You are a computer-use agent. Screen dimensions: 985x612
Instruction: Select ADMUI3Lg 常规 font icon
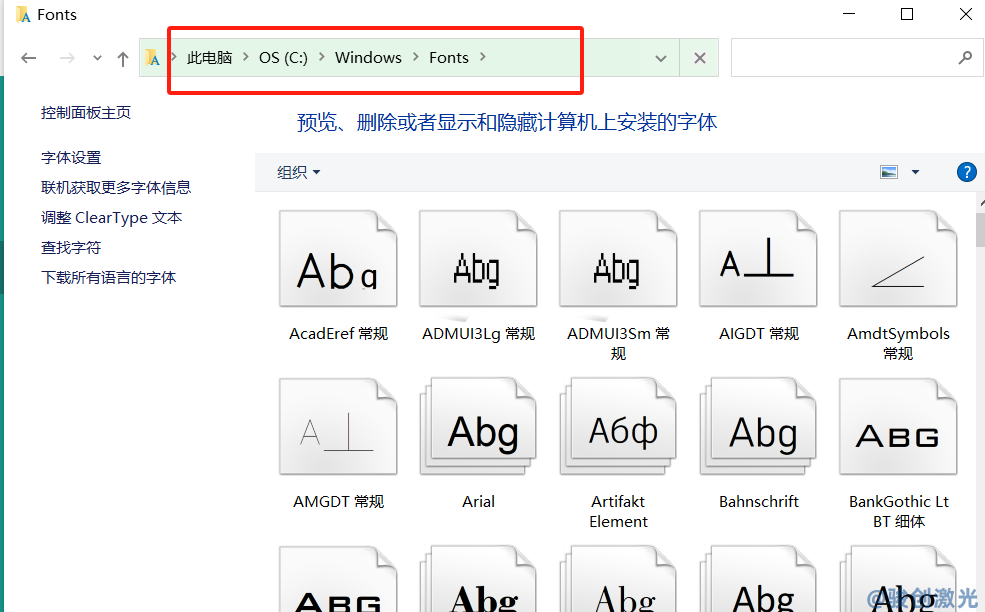[478, 258]
